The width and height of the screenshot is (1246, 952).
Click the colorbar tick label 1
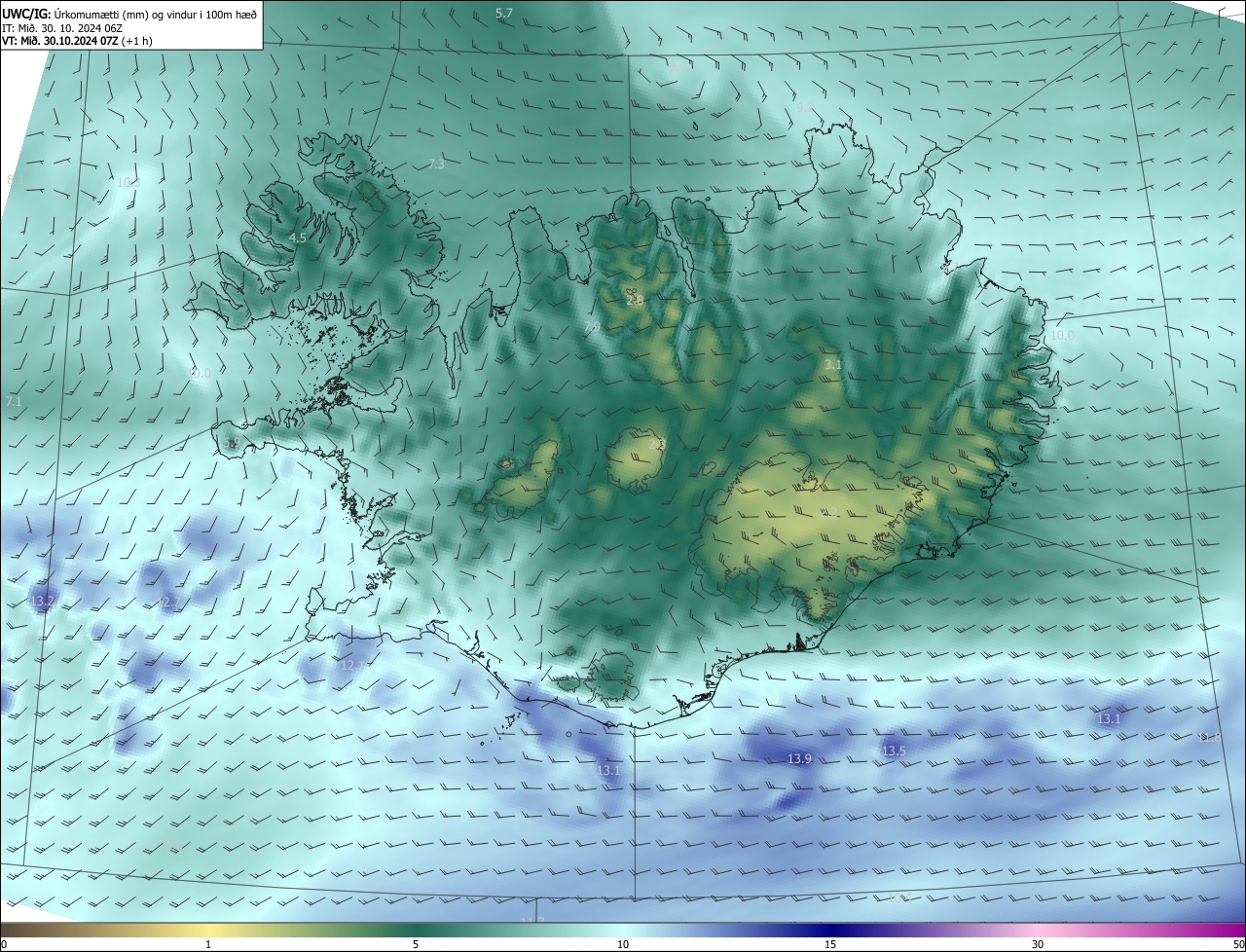tap(208, 944)
